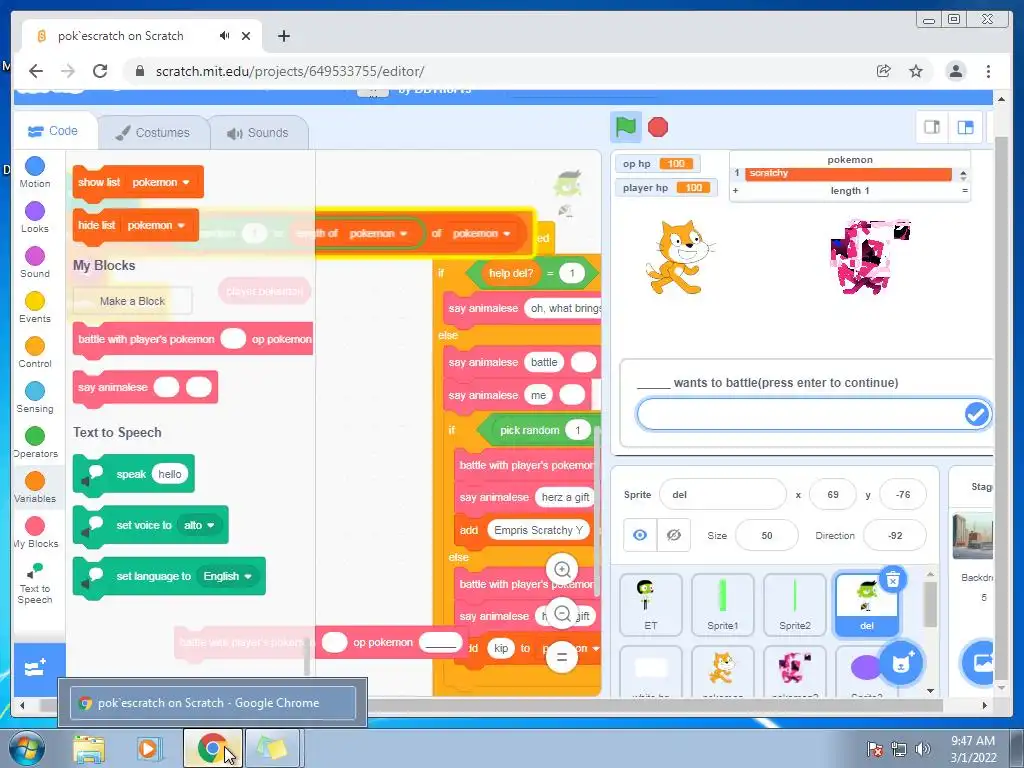Zoom in on the code workspace

point(562,569)
